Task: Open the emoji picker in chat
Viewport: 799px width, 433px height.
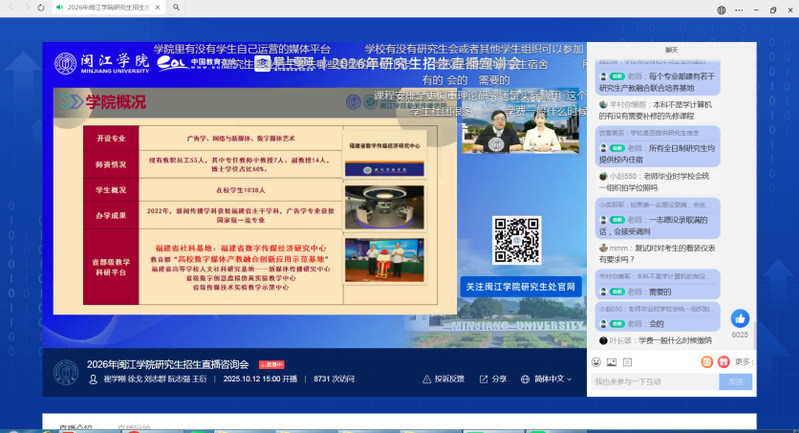Action: (x=597, y=362)
